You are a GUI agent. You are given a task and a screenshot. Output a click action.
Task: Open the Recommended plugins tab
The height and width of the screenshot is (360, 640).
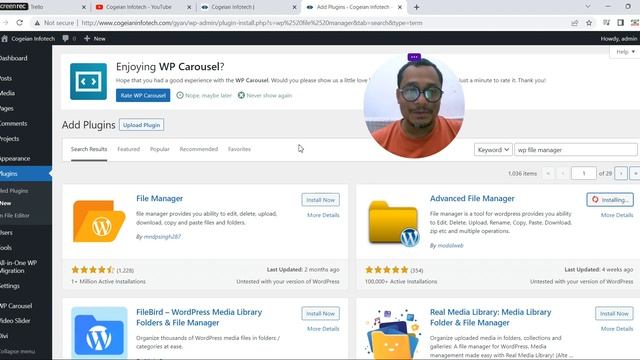click(x=199, y=149)
